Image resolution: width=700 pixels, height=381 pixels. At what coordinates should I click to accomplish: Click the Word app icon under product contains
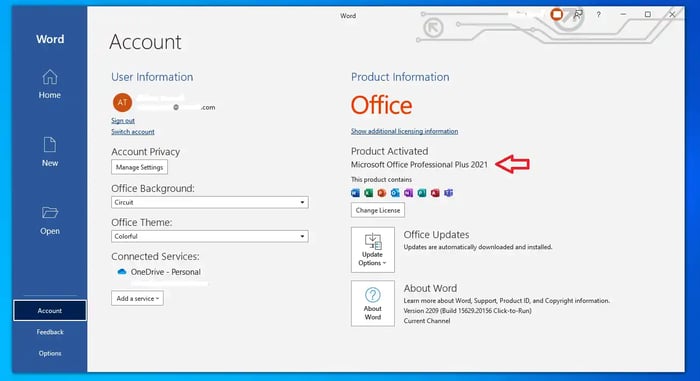[355, 193]
